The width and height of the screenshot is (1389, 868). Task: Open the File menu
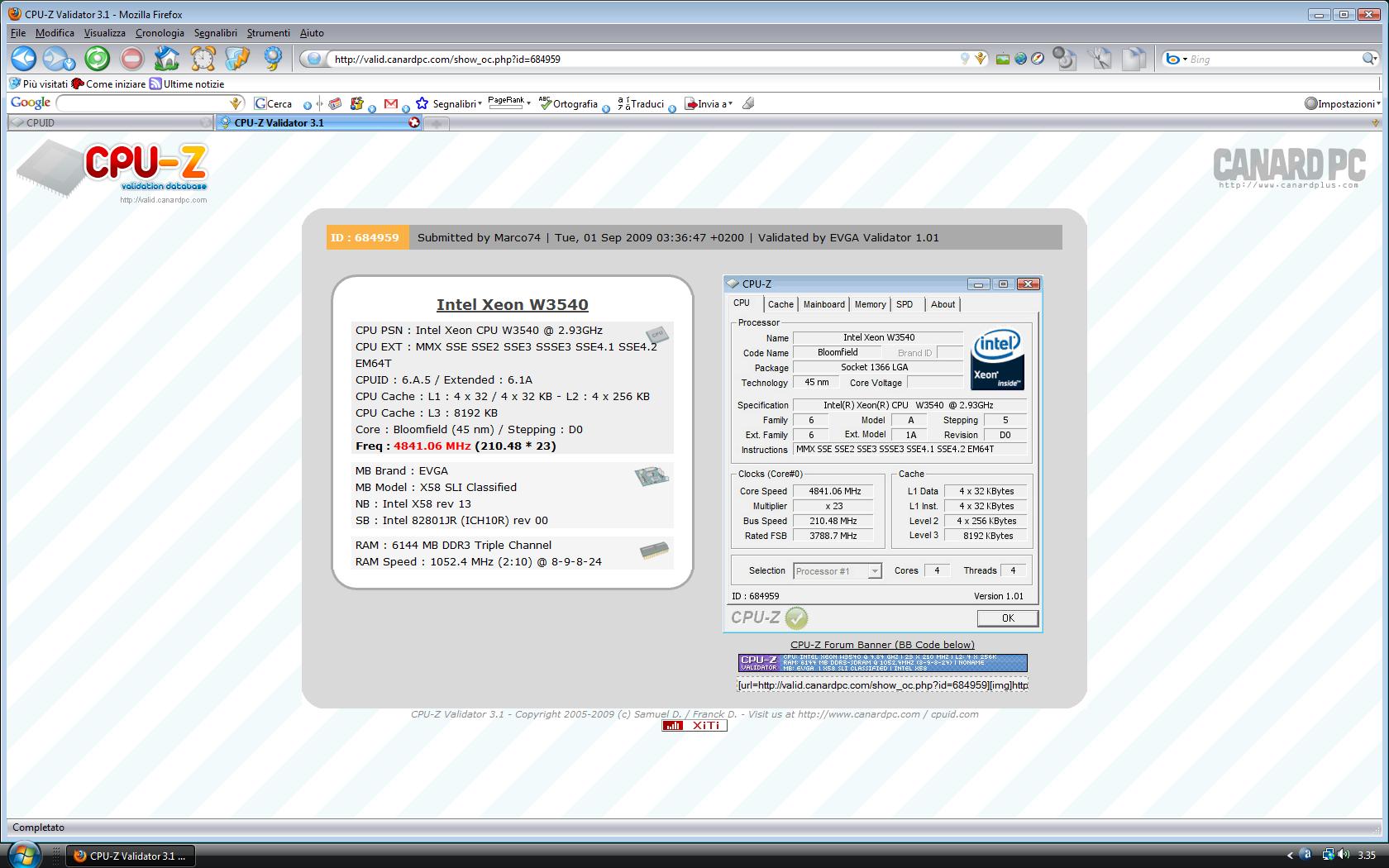tap(18, 33)
